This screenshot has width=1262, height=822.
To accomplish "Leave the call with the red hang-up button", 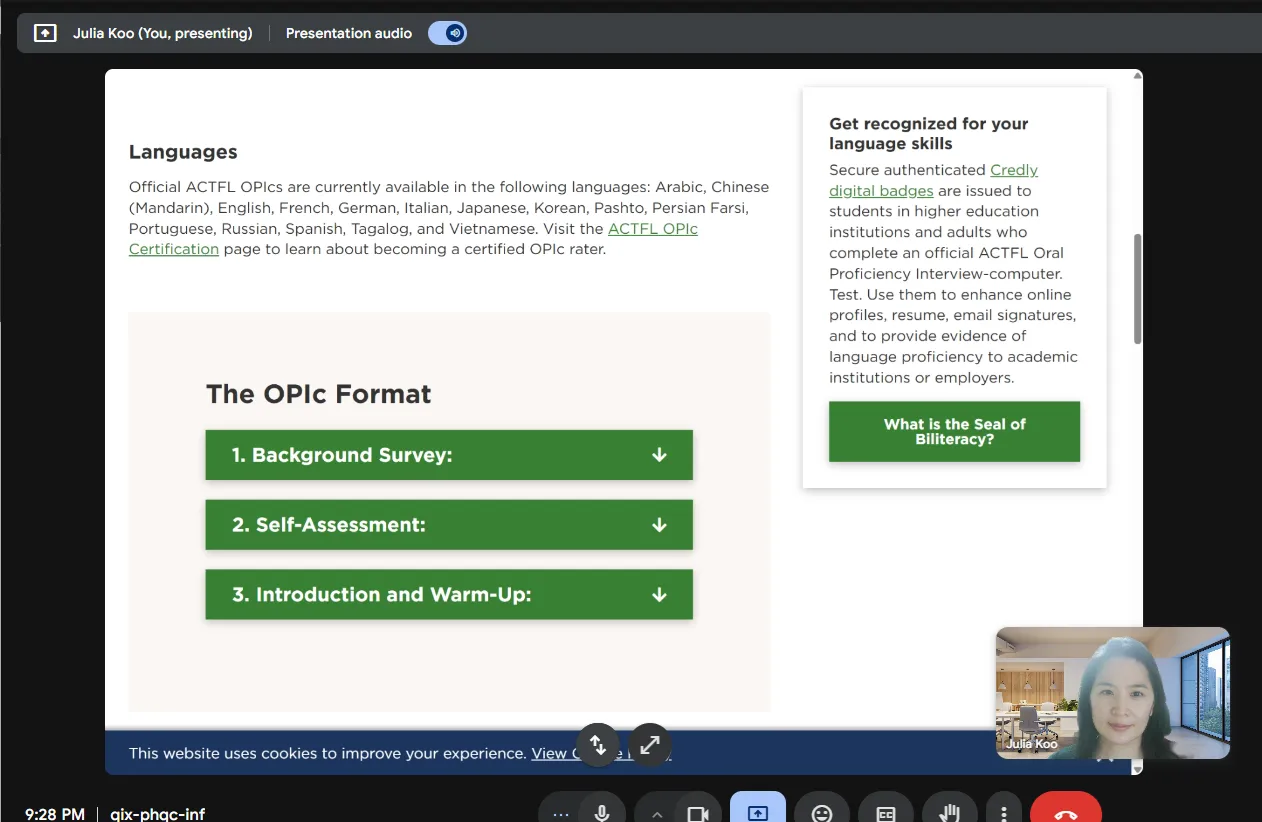I will pyautogui.click(x=1066, y=812).
